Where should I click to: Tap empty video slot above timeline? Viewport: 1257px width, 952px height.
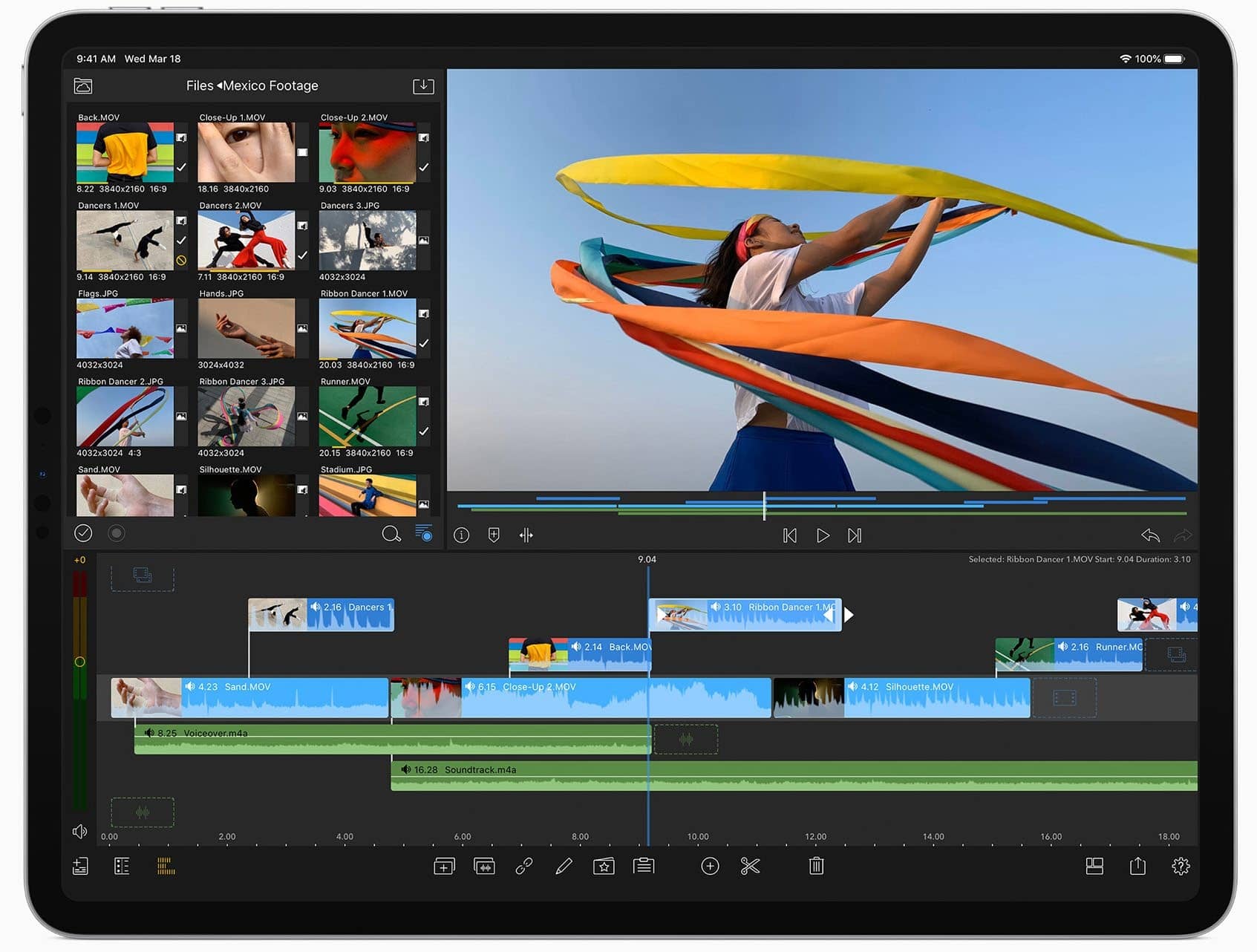pyautogui.click(x=143, y=576)
